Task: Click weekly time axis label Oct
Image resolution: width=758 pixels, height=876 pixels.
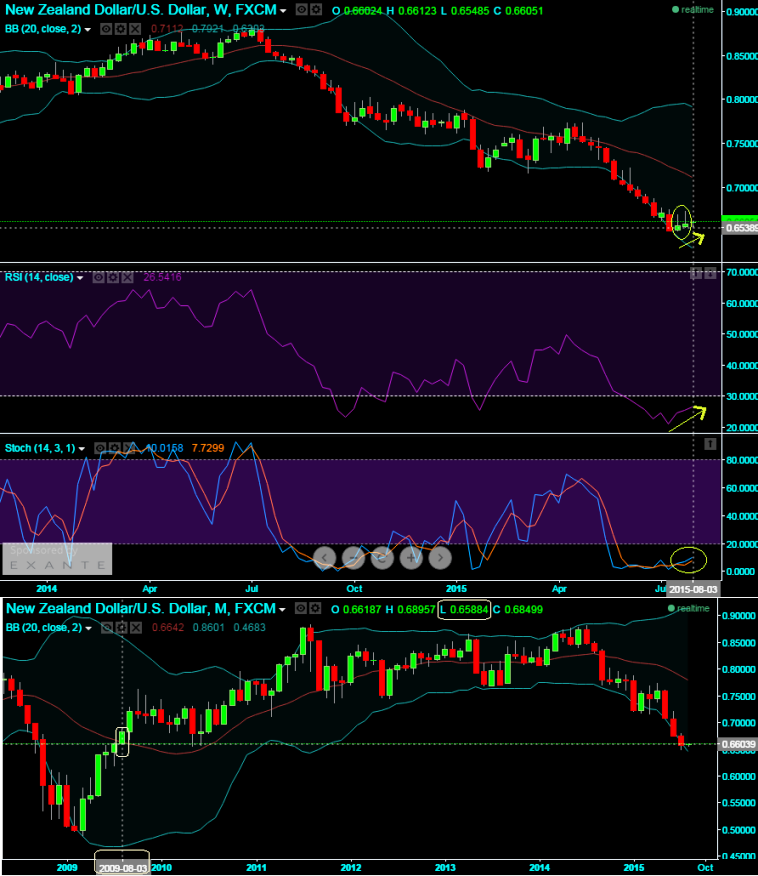Action: (354, 588)
